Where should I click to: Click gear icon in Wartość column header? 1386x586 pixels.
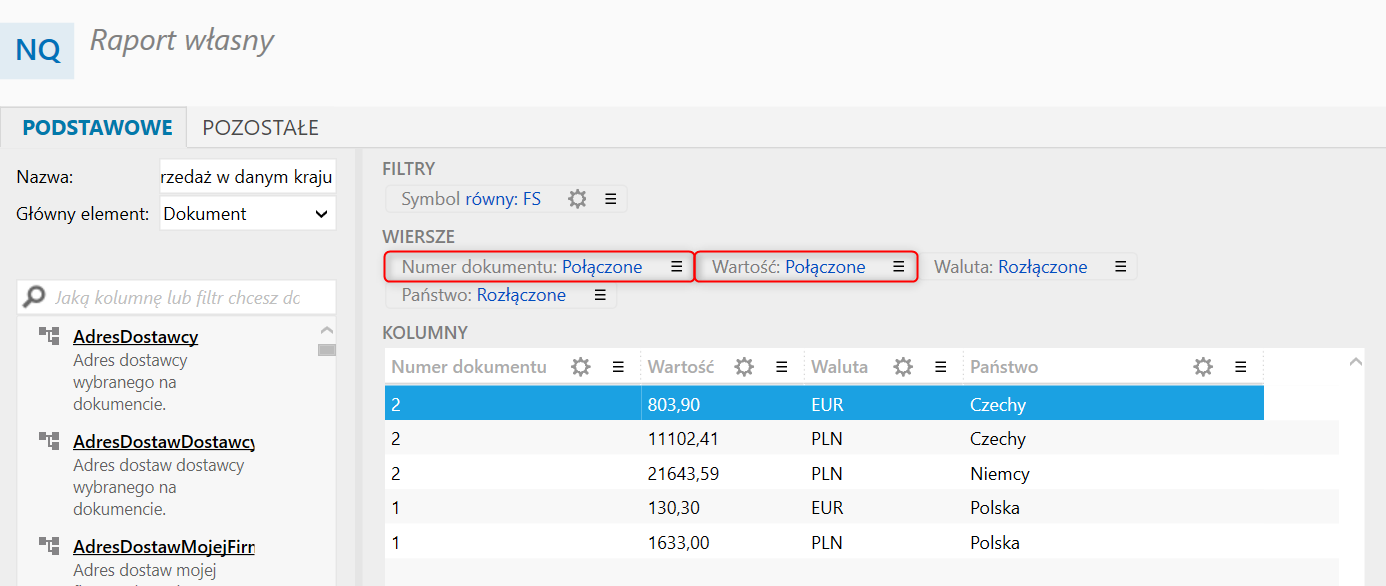tap(744, 367)
